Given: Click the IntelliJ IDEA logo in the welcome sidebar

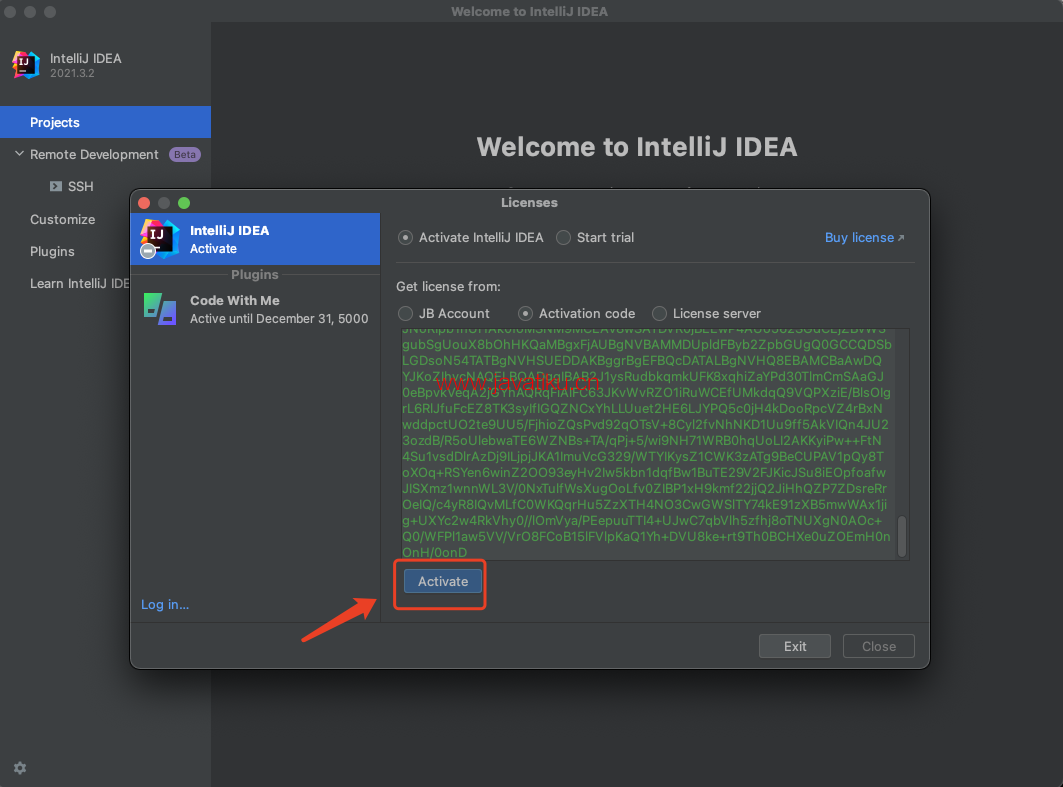Looking at the screenshot, I should (x=26, y=65).
